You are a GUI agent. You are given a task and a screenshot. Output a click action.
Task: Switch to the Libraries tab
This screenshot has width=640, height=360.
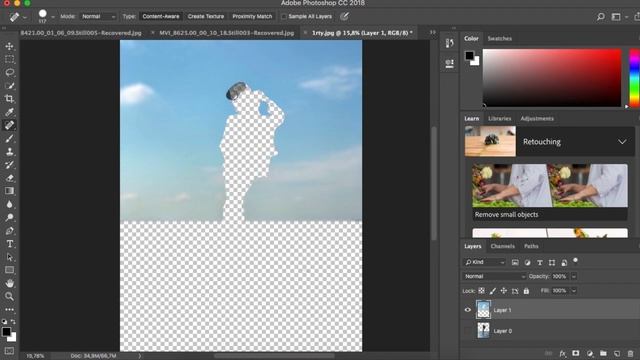(500, 118)
